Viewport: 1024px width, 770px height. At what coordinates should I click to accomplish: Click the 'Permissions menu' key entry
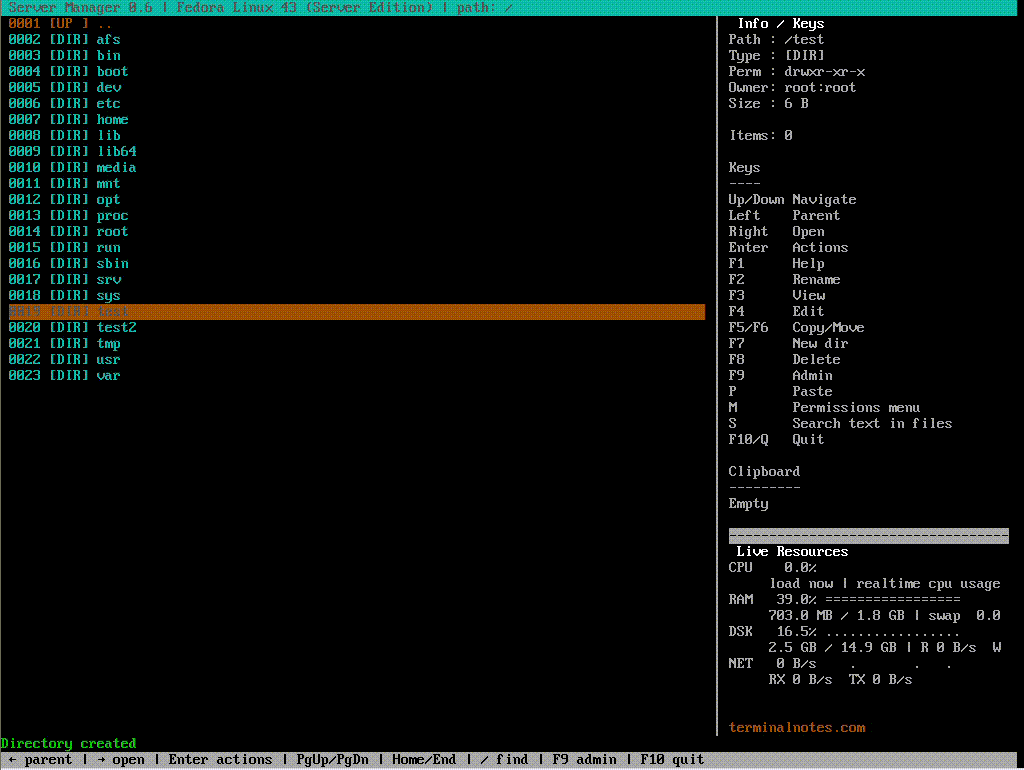(855, 407)
